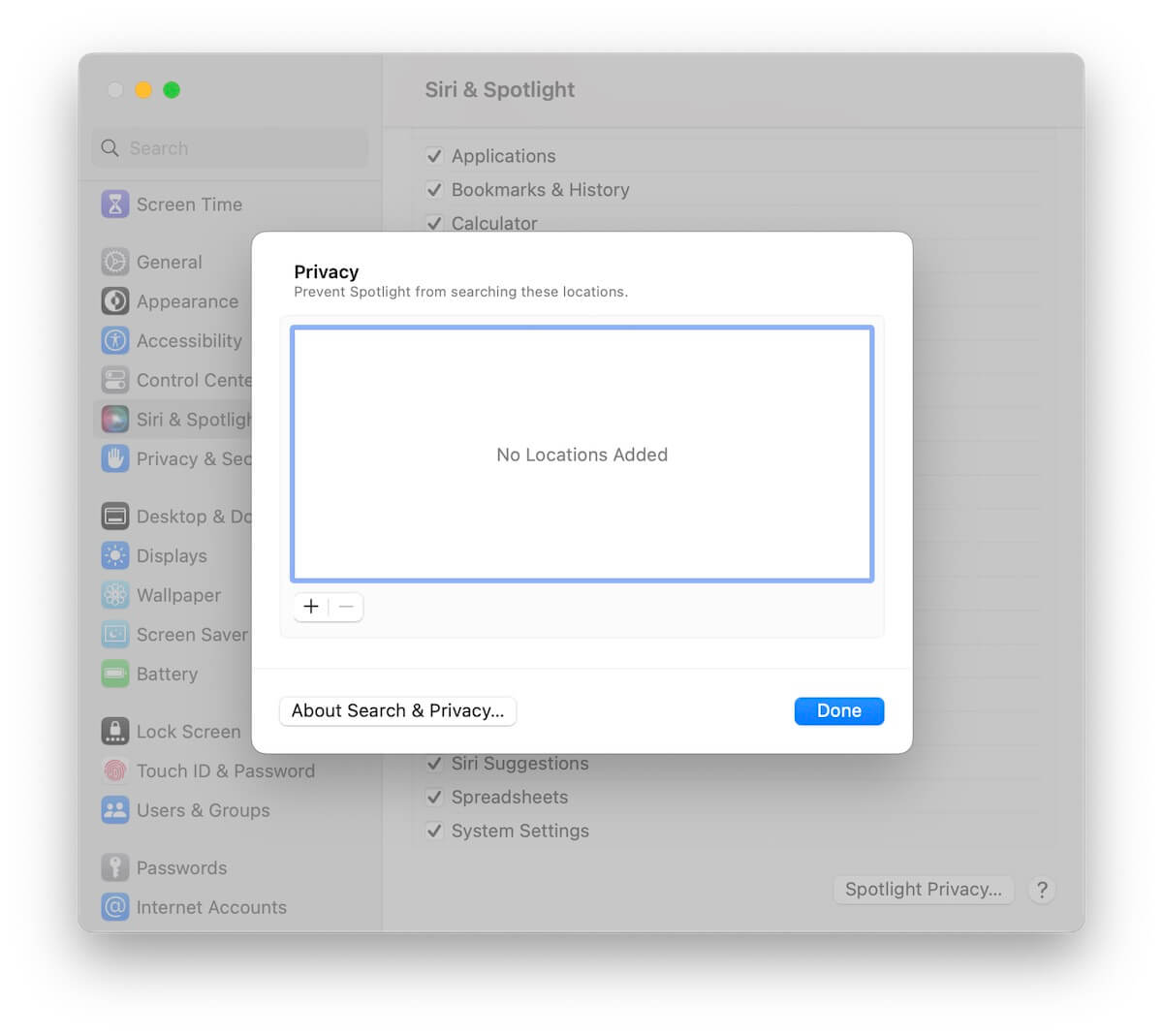Click the Spotlight Privacy button

(x=924, y=890)
